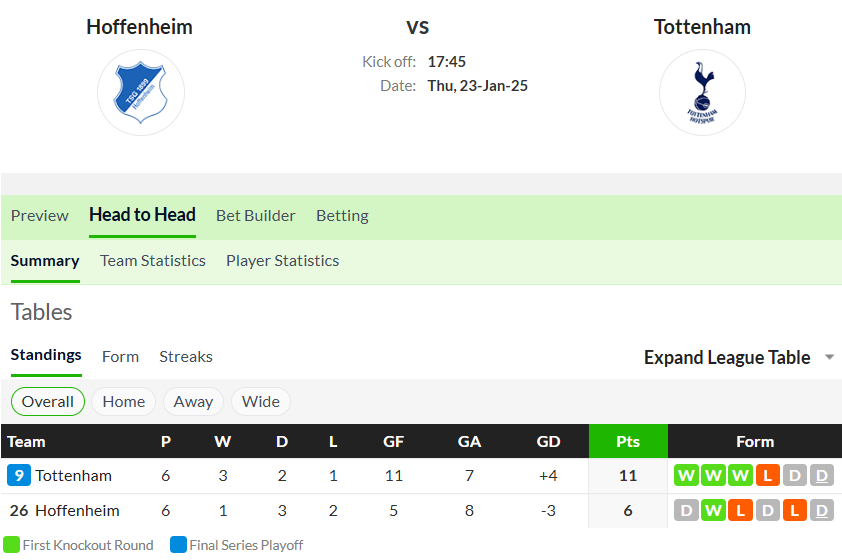Viewport: 842px width, 560px height.
Task: Click Hoffenheim's green W form badge
Action: (x=713, y=510)
